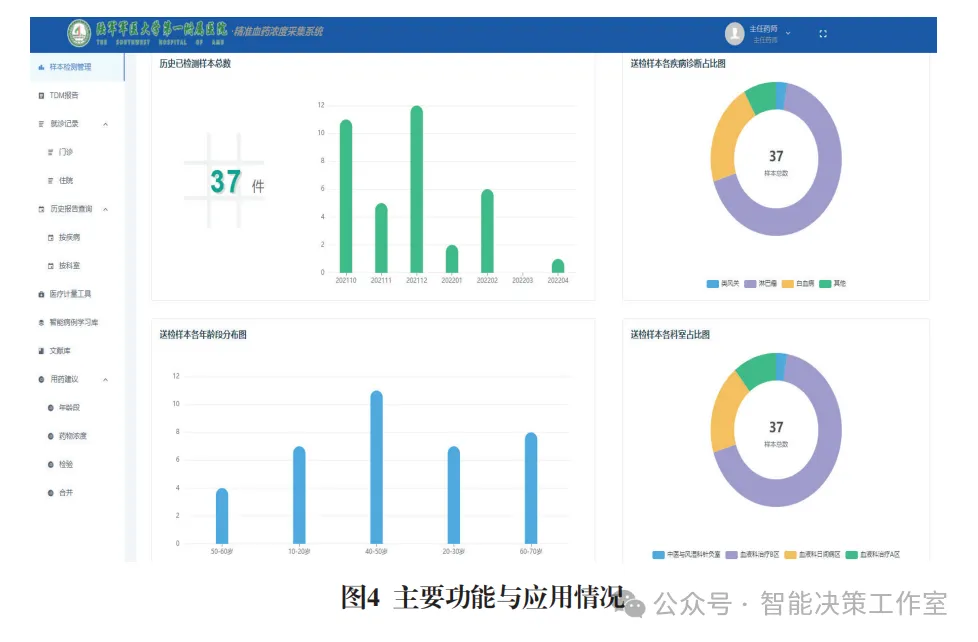Collapse the 历史报告查询 submenu arrow
Screen dimensions: 978x642
(x=105, y=210)
